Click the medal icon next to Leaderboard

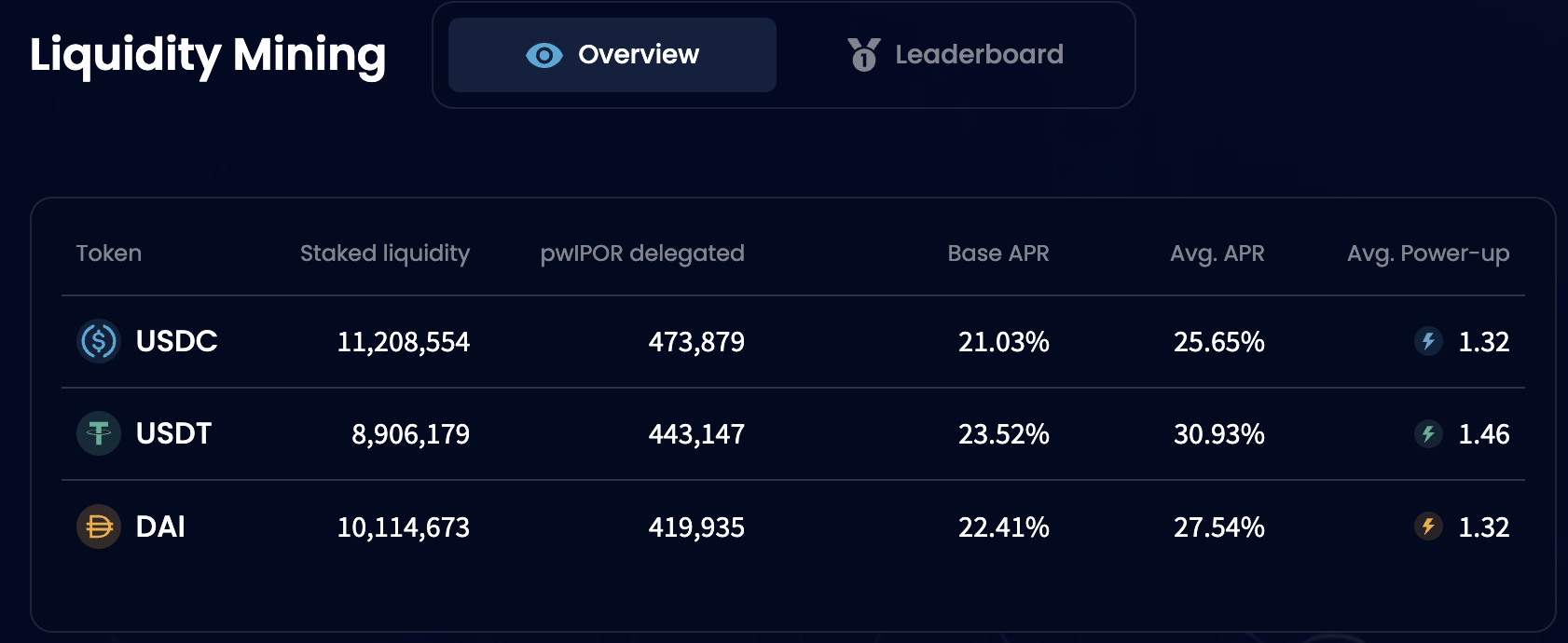pos(863,55)
